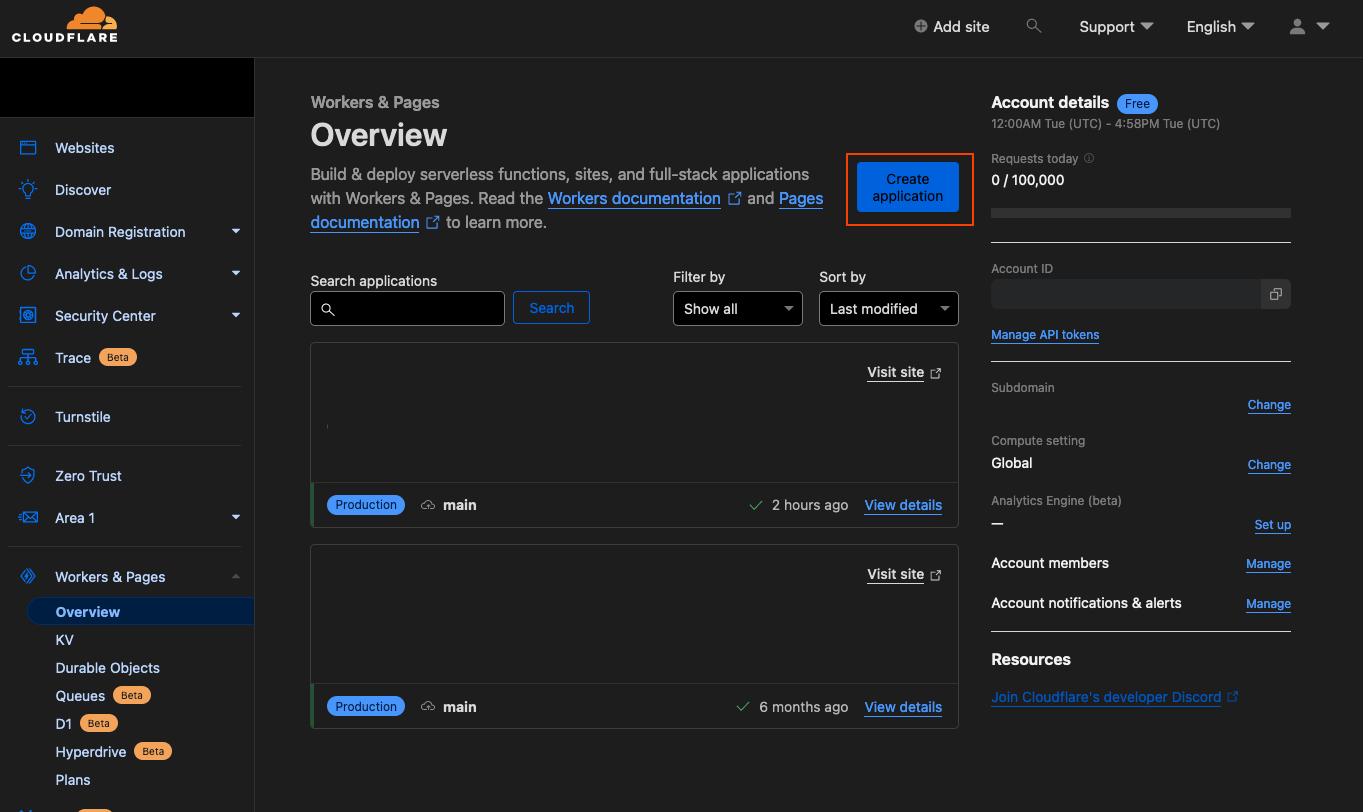Click the Account ID field

[1126, 294]
